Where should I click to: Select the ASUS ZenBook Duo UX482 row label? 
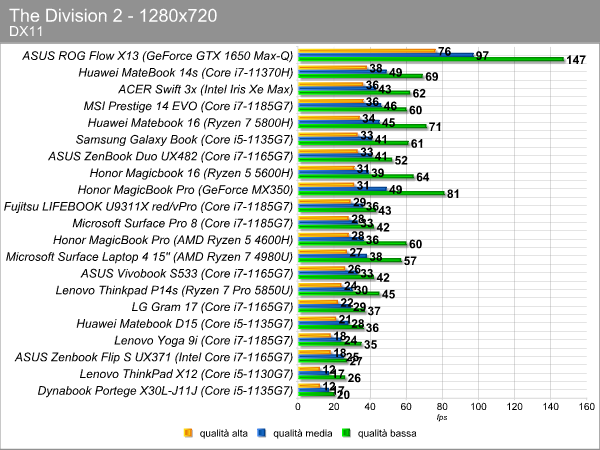tap(171, 157)
